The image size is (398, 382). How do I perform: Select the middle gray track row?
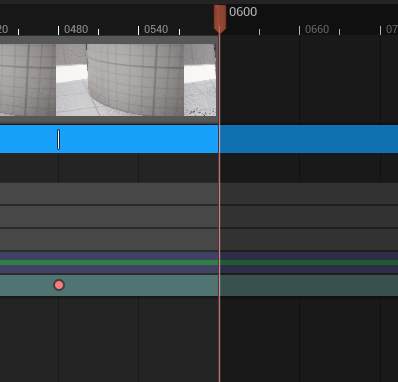(199, 217)
